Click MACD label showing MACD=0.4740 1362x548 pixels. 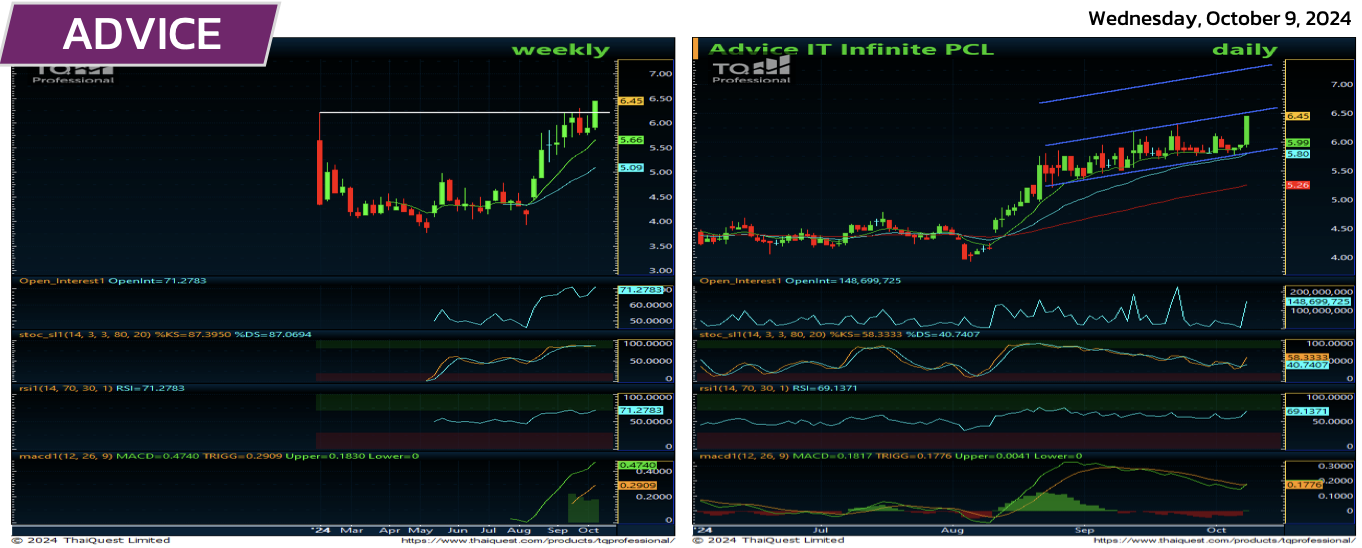219,456
